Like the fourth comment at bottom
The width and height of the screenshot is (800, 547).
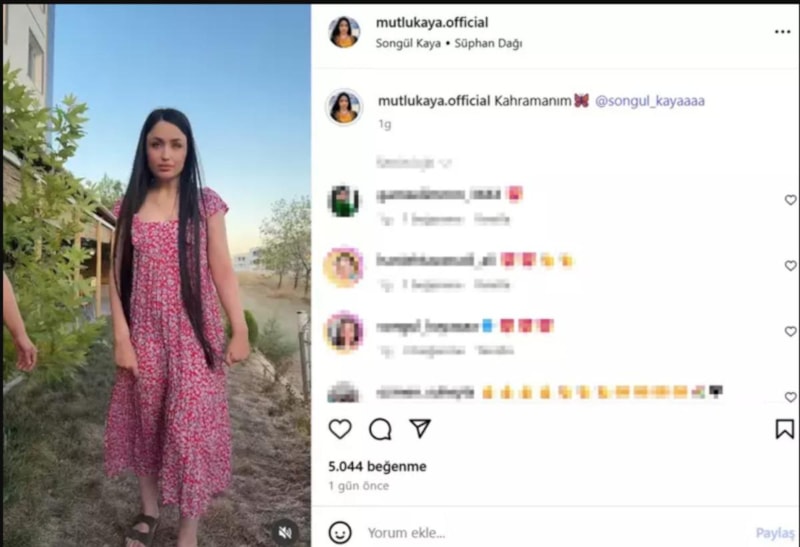(x=790, y=397)
